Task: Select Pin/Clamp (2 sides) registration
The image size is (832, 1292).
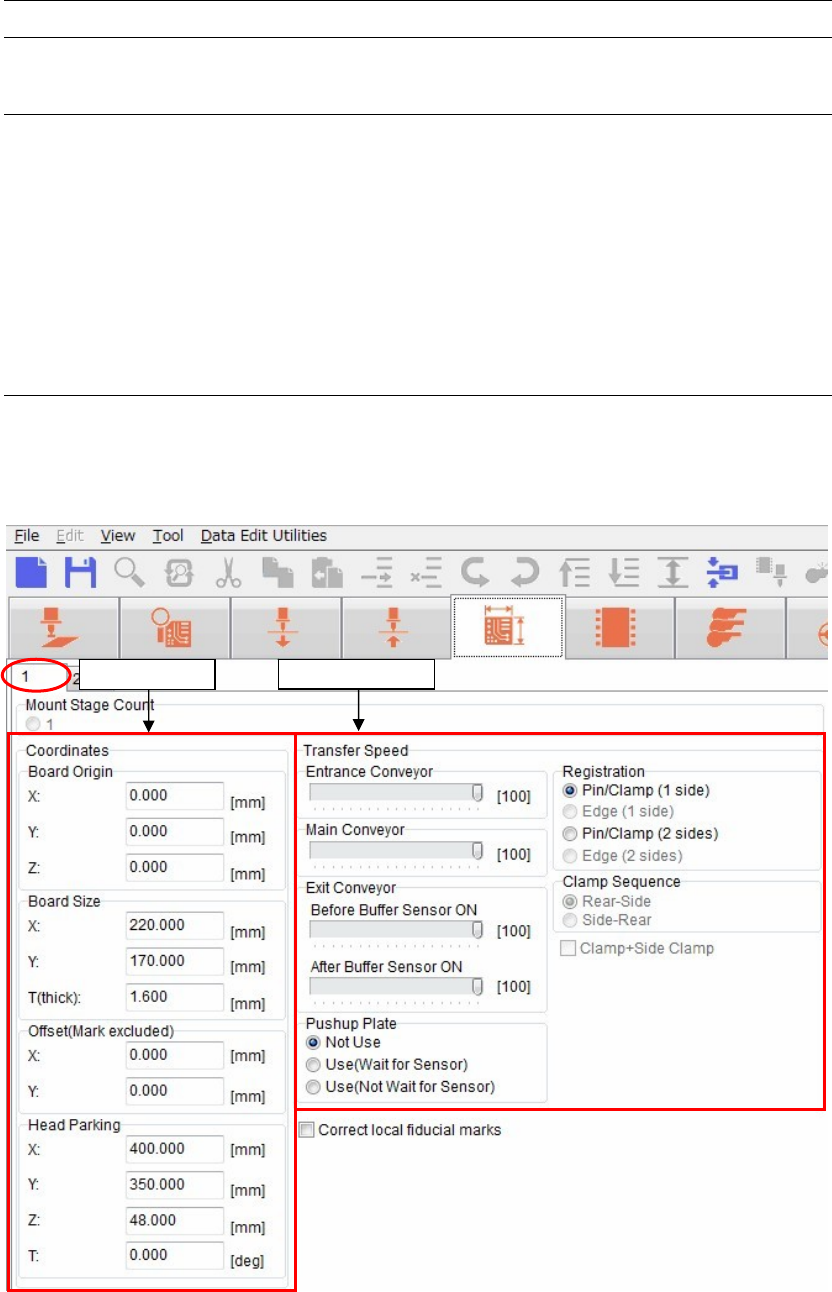Action: point(640,833)
